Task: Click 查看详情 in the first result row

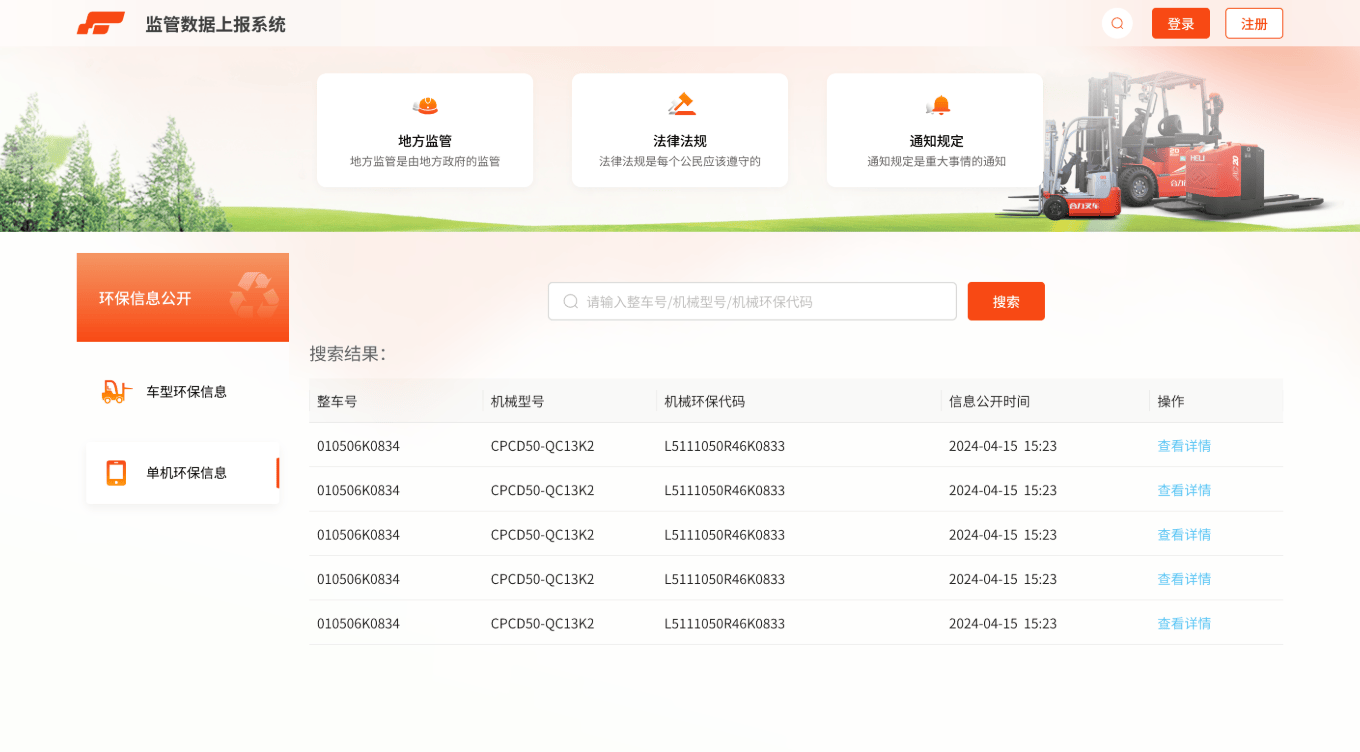Action: [x=1184, y=446]
